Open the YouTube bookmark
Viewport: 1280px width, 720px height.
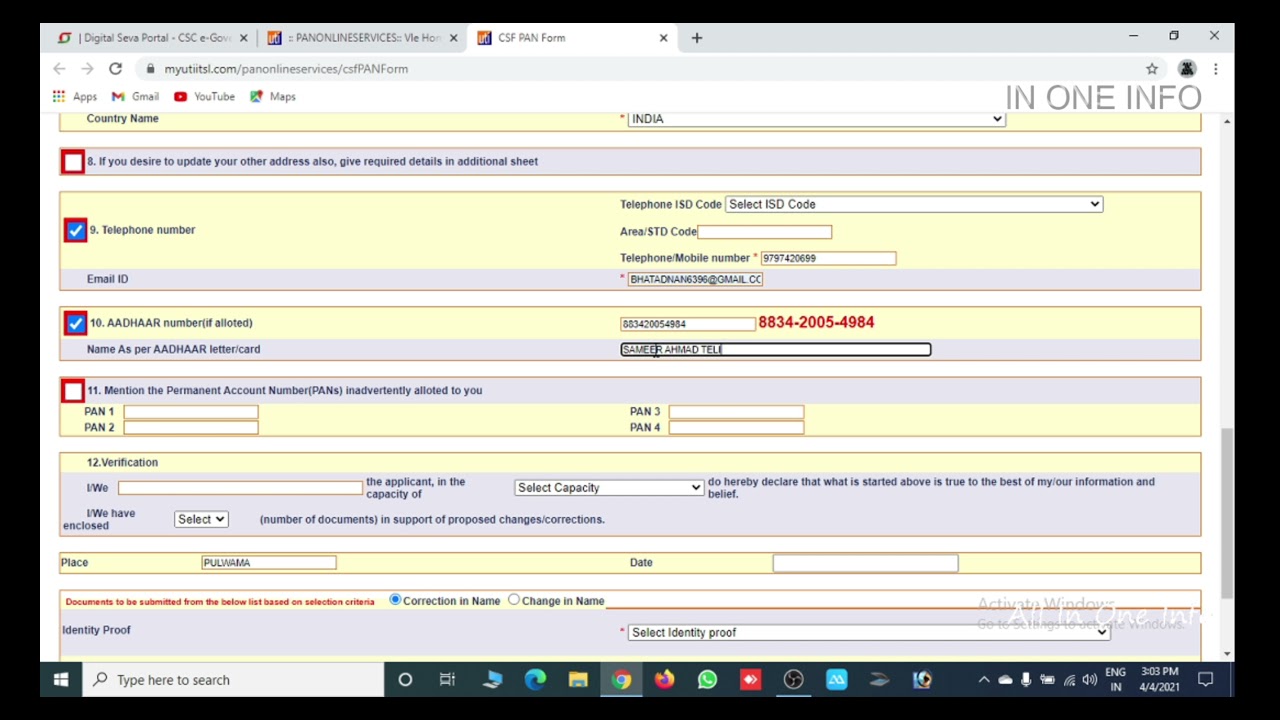204,97
